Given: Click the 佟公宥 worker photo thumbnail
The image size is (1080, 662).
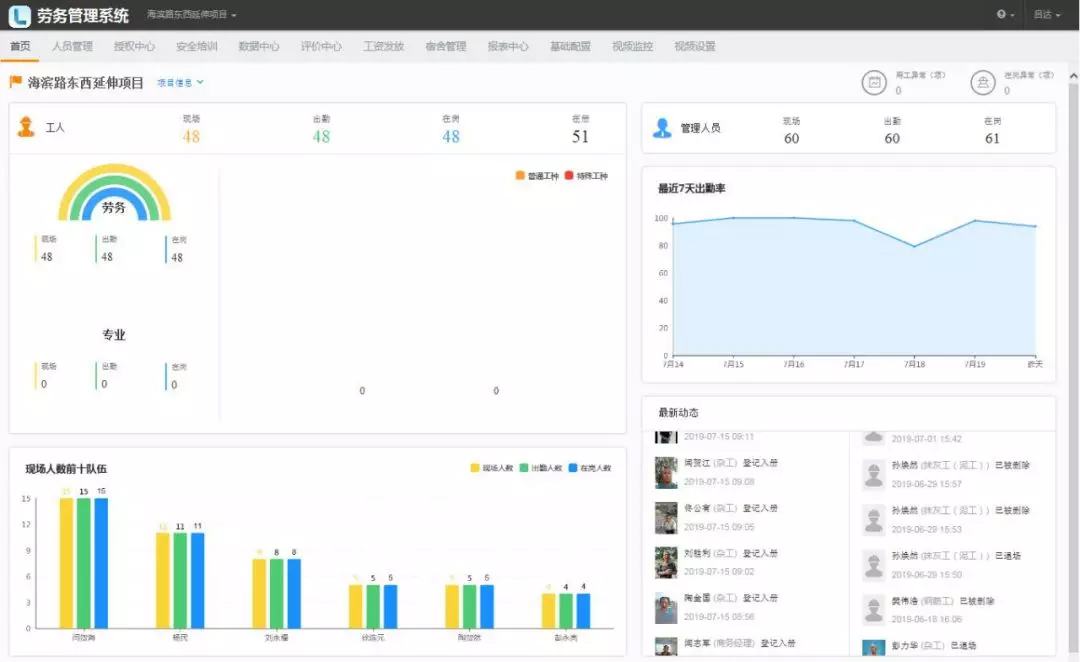Looking at the screenshot, I should pos(666,517).
